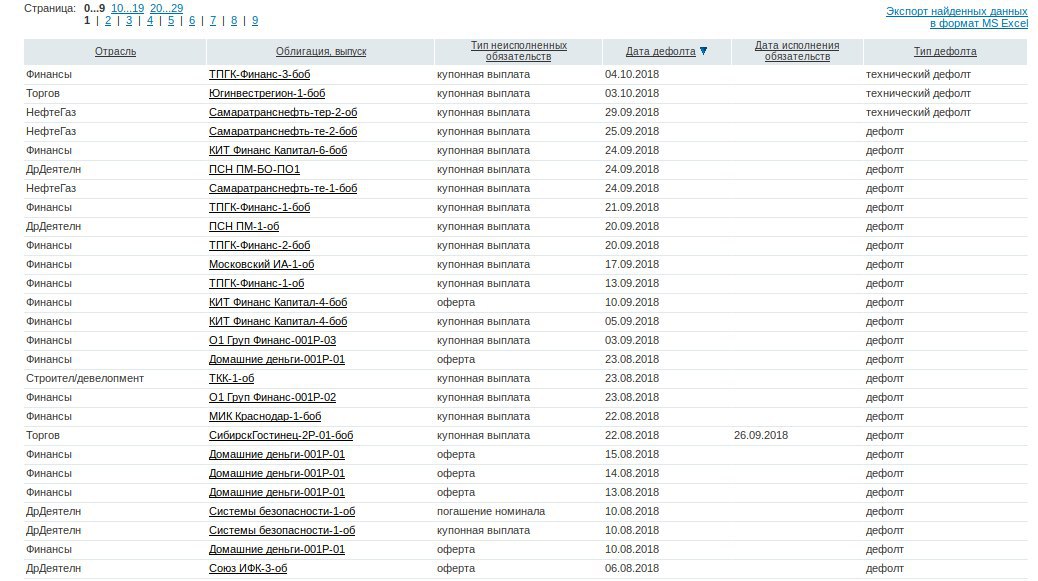
Task: Select the default date 17.09.2018 cell
Action: coord(632,264)
